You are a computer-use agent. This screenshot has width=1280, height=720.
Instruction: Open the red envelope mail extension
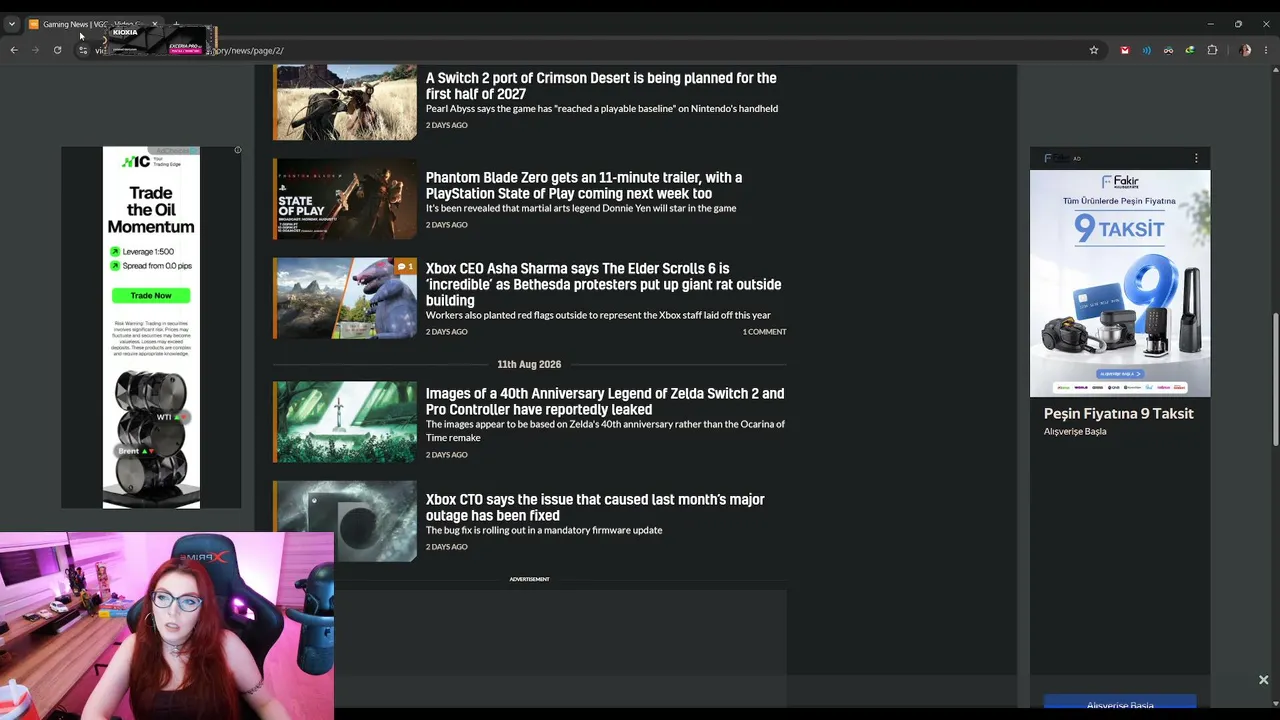[x=1125, y=50]
